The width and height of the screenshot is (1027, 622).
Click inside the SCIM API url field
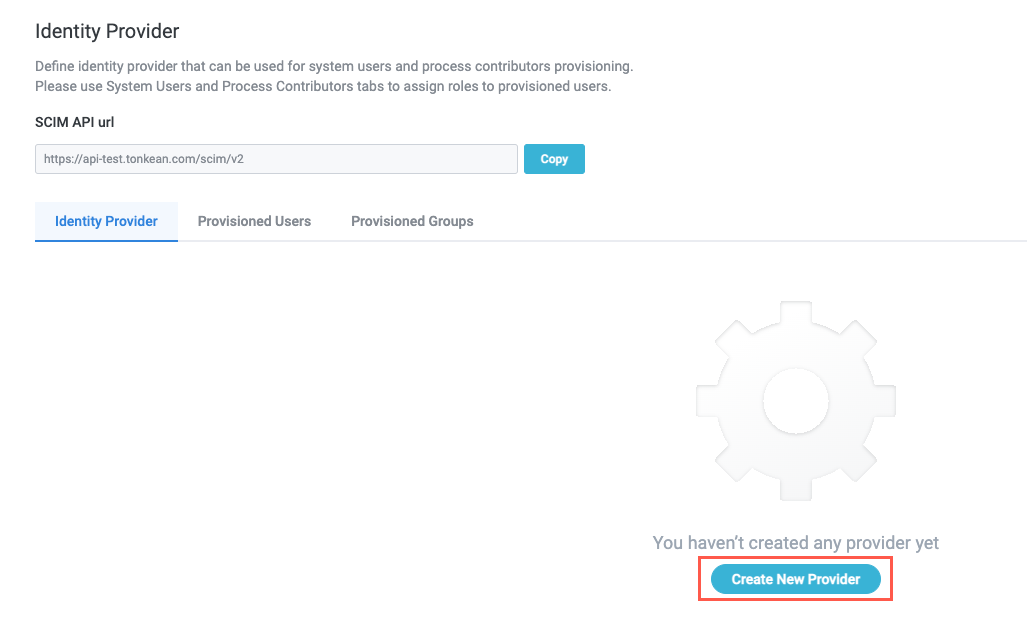coord(276,158)
